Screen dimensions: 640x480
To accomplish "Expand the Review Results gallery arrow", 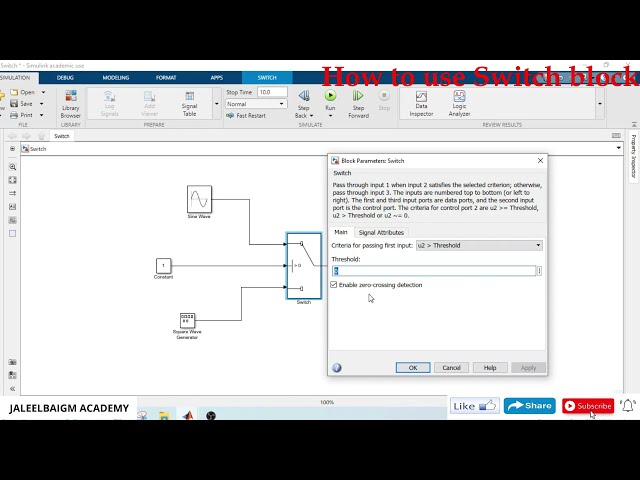I will 600,104.
